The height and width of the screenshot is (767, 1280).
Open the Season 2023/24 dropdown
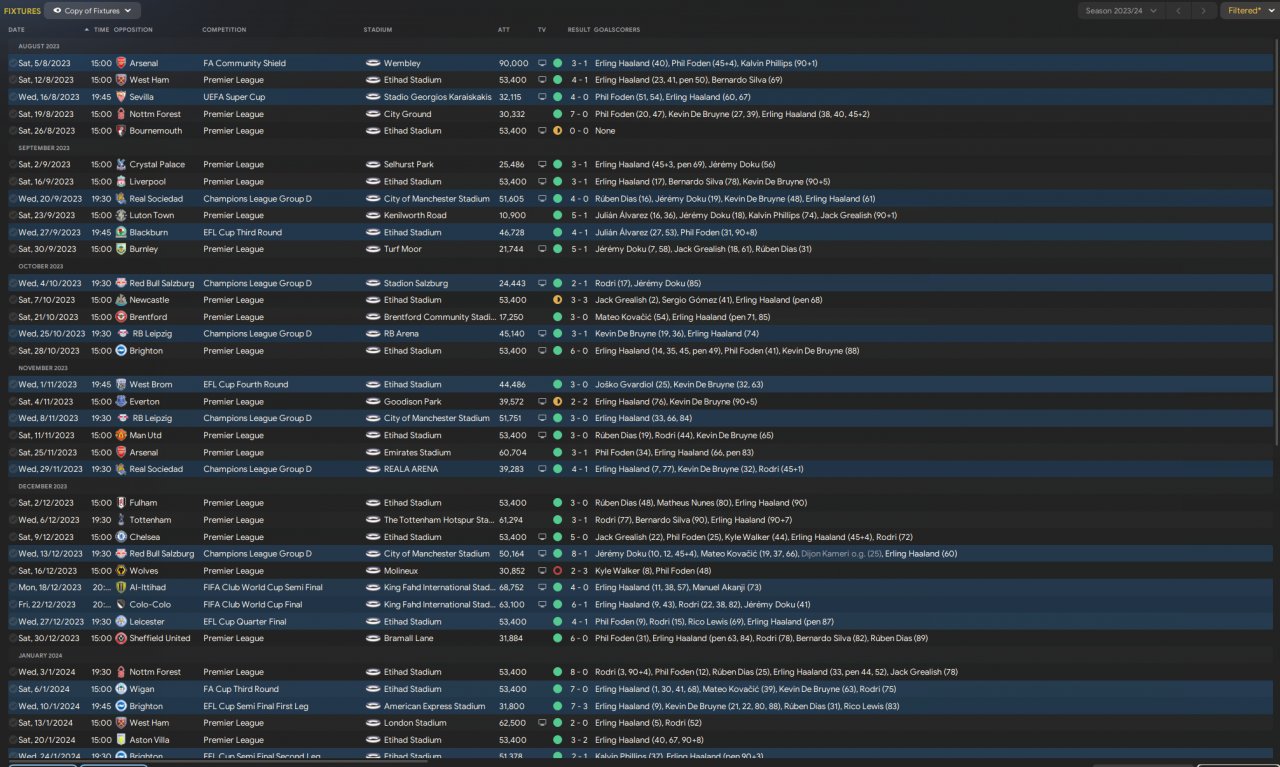click(1121, 11)
